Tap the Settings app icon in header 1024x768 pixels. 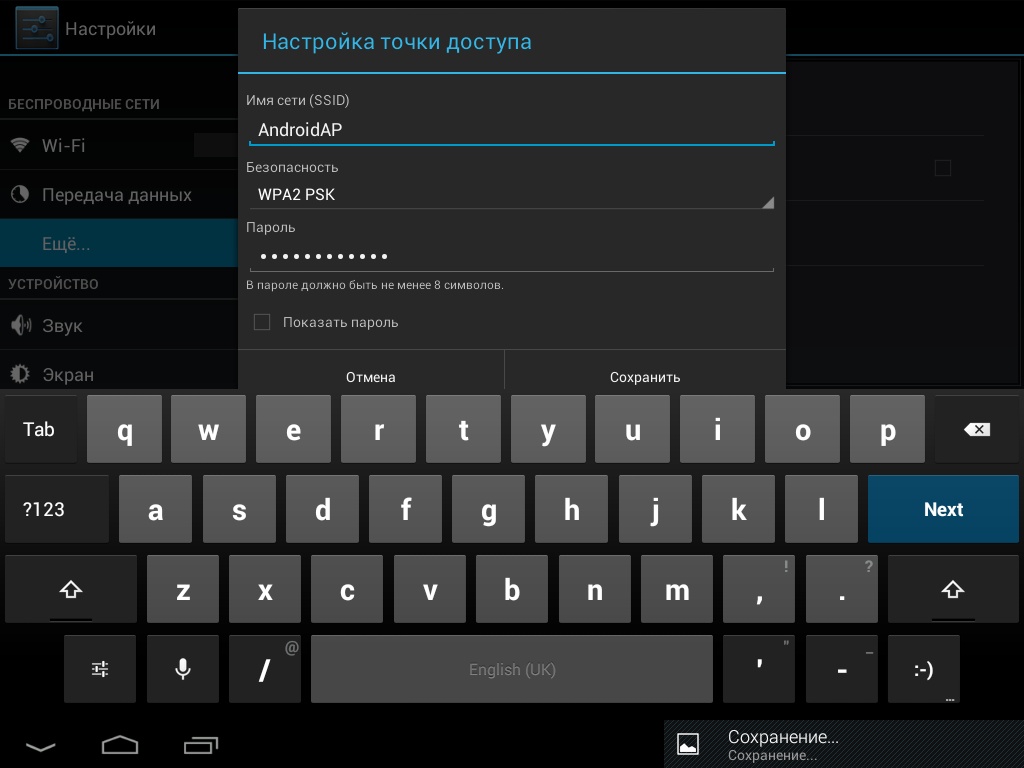[36, 29]
